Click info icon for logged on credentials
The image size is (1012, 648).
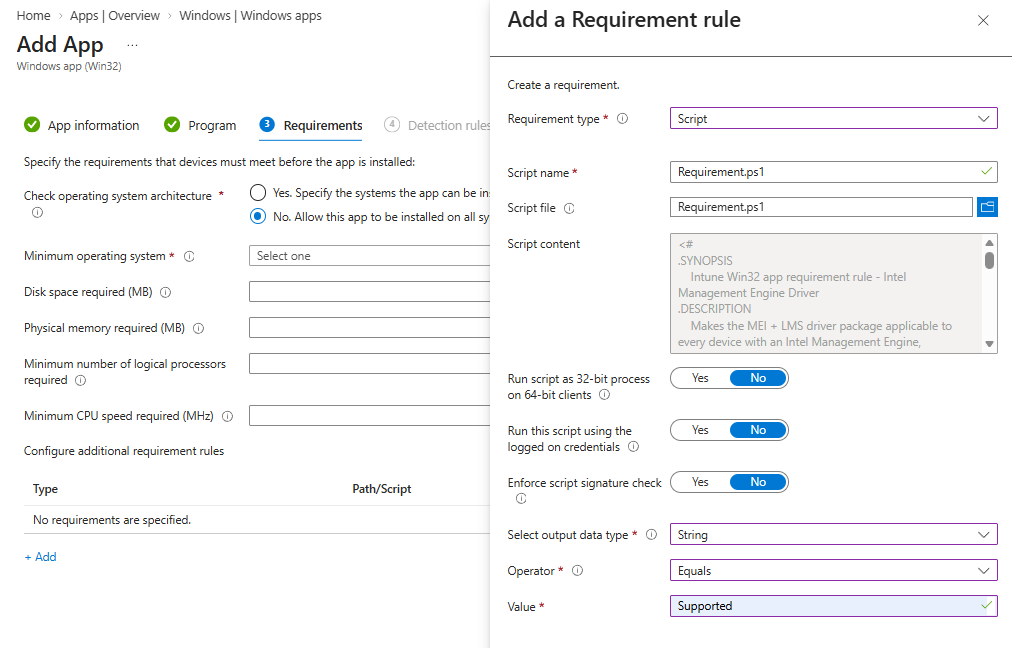click(x=634, y=447)
